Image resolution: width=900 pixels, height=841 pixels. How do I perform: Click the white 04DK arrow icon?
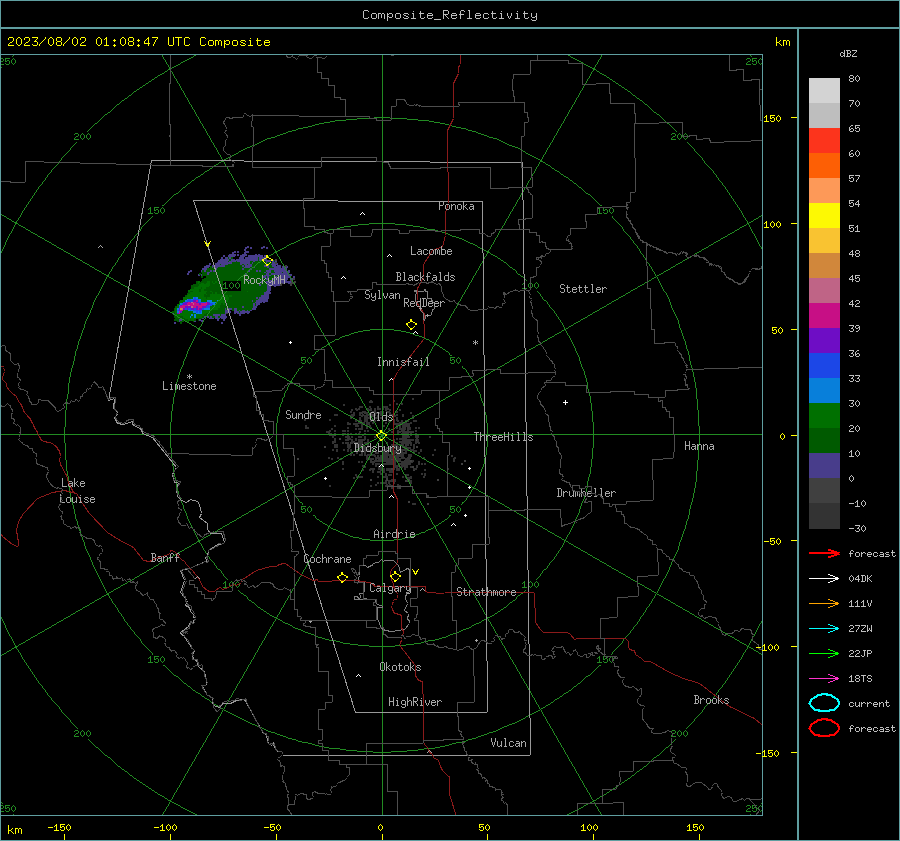824,578
